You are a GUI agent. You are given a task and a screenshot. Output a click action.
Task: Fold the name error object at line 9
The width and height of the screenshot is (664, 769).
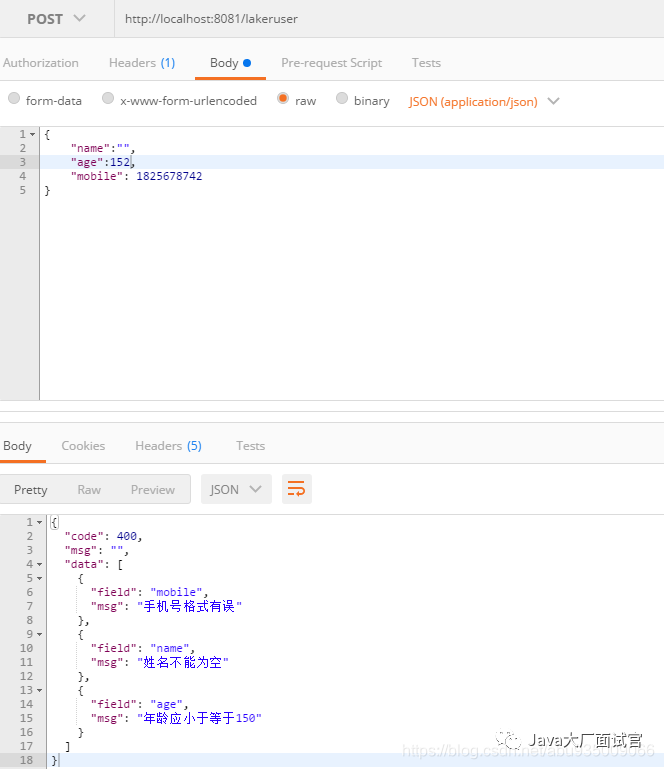click(x=40, y=635)
